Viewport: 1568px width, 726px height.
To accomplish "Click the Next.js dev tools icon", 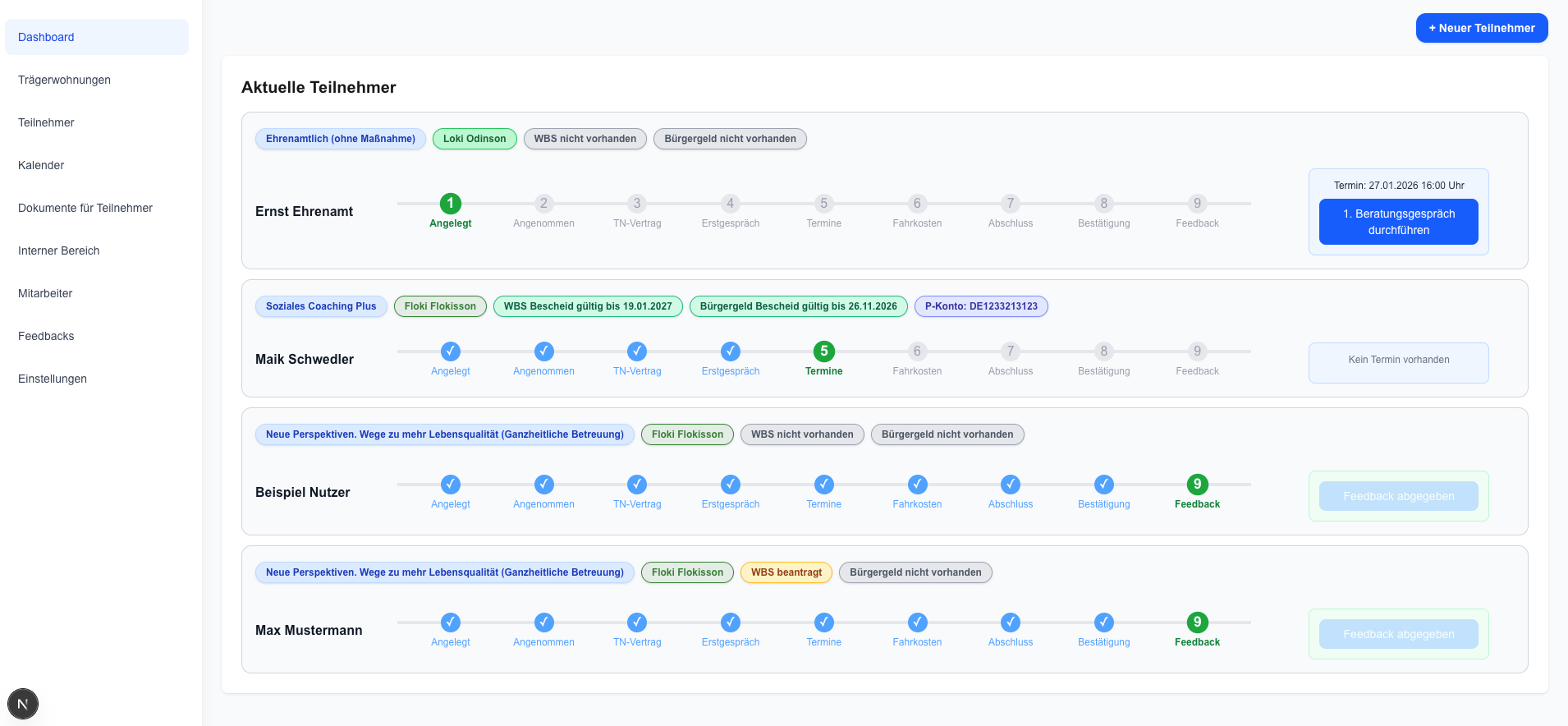I will click(x=23, y=704).
